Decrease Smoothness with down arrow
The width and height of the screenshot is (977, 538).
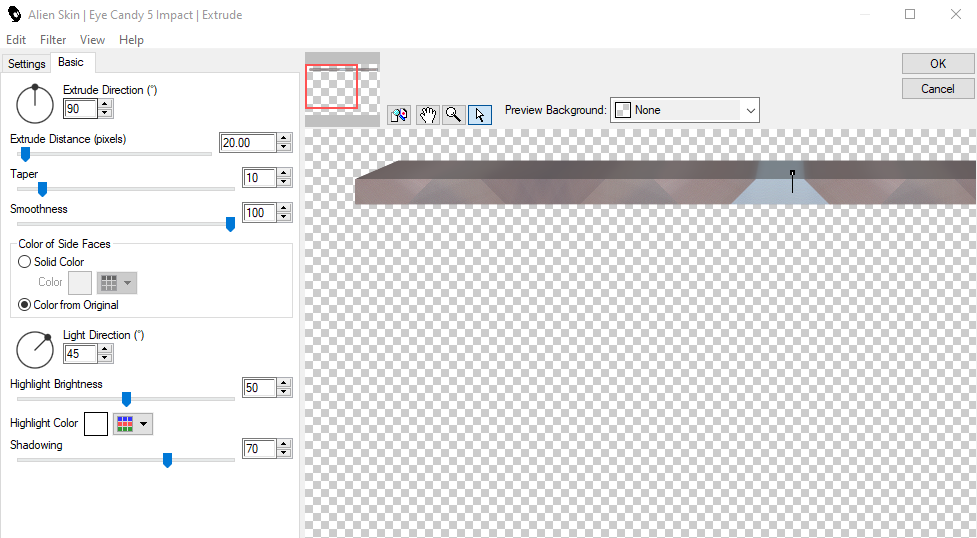[x=284, y=216]
